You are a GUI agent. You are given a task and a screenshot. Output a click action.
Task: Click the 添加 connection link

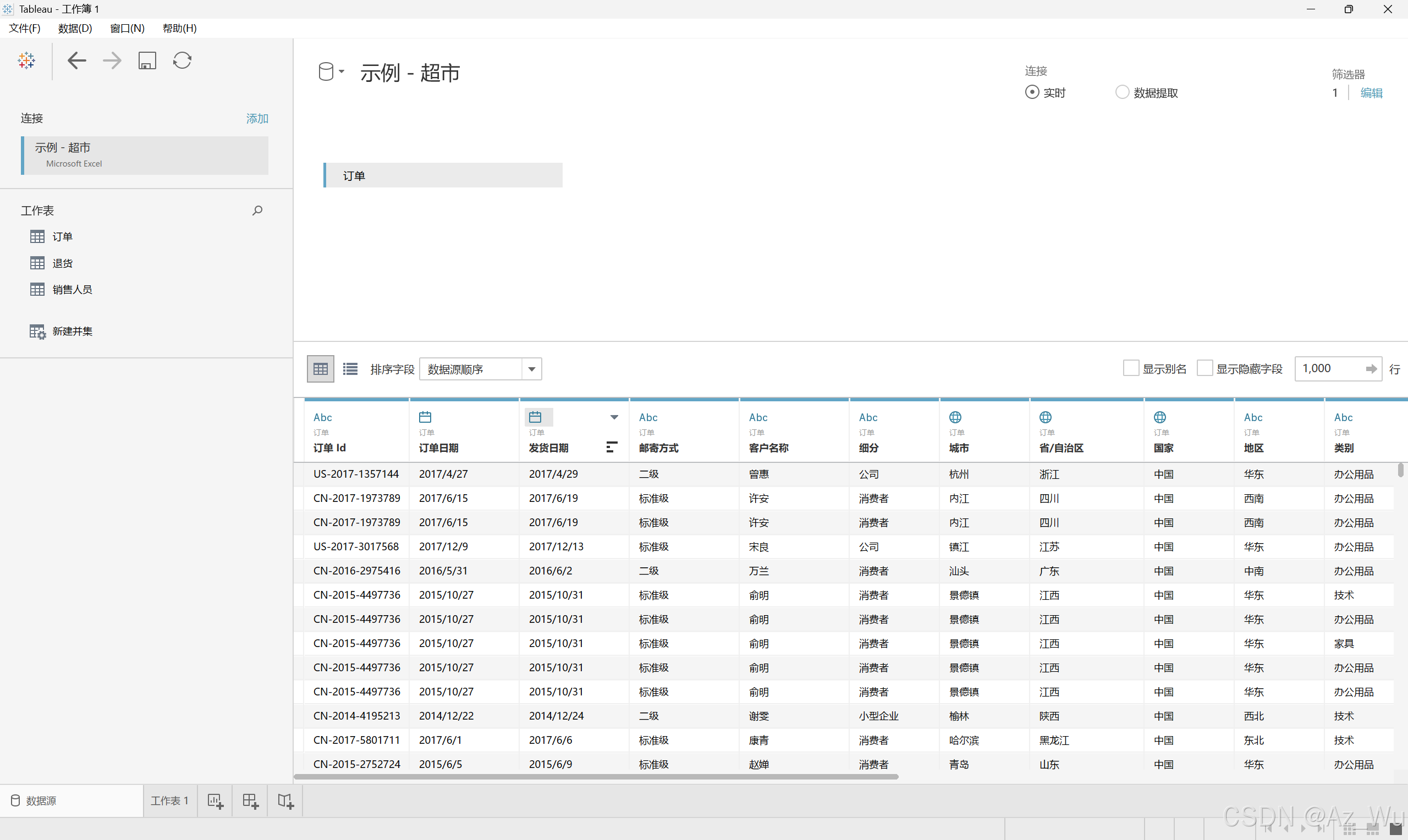tap(256, 118)
